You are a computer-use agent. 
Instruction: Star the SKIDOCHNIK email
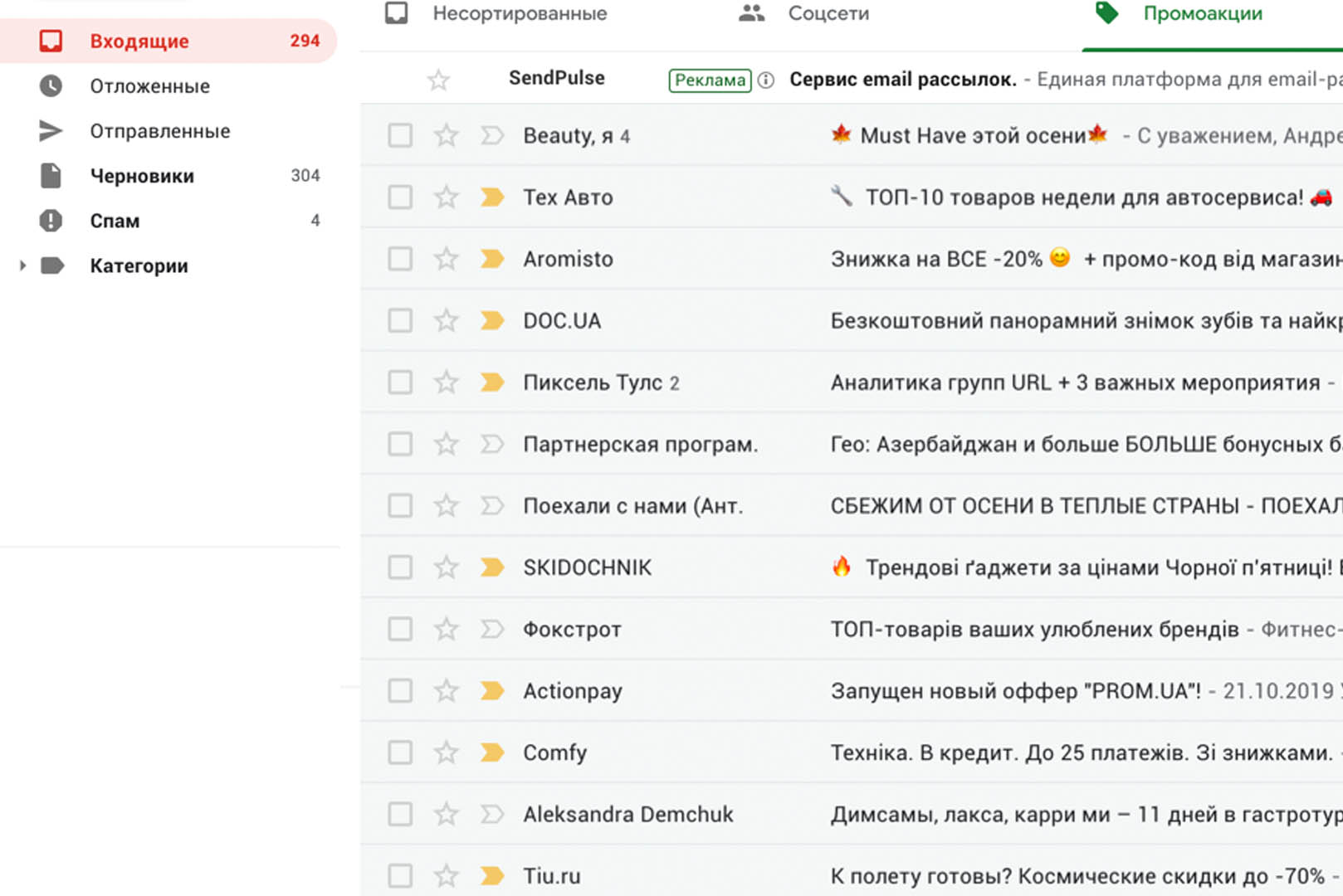[x=447, y=566]
